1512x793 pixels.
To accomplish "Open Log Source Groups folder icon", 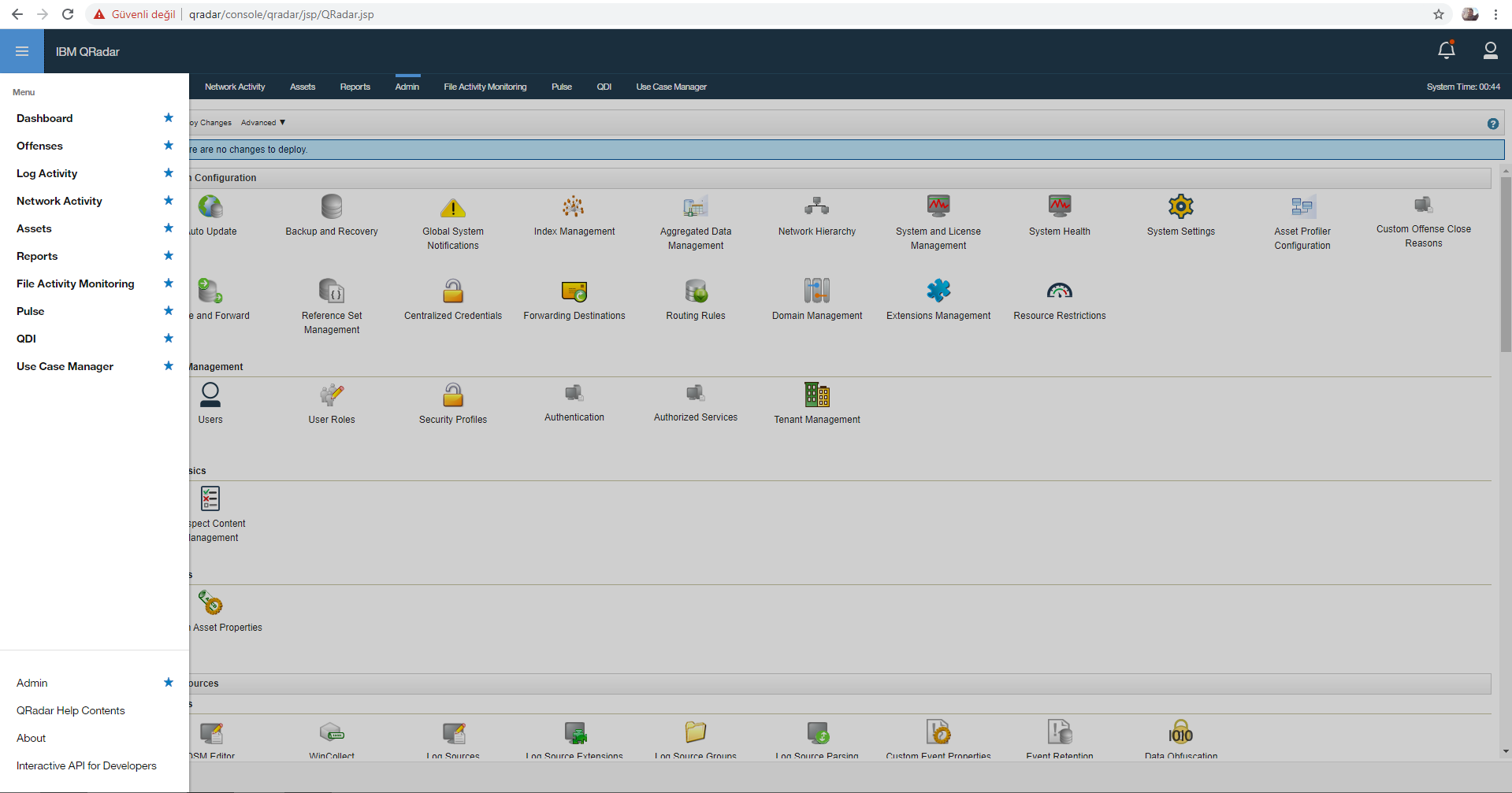I will click(696, 732).
